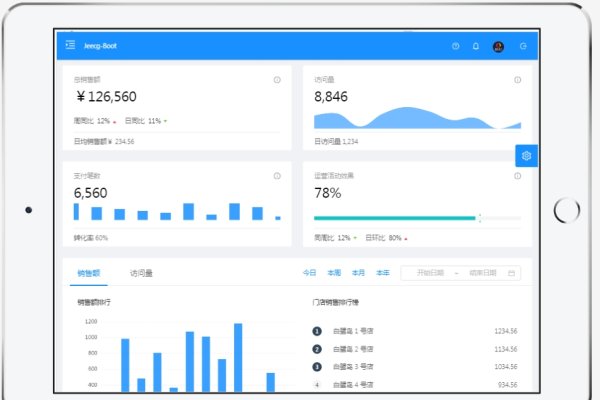Filter by 本周 link

(334, 273)
